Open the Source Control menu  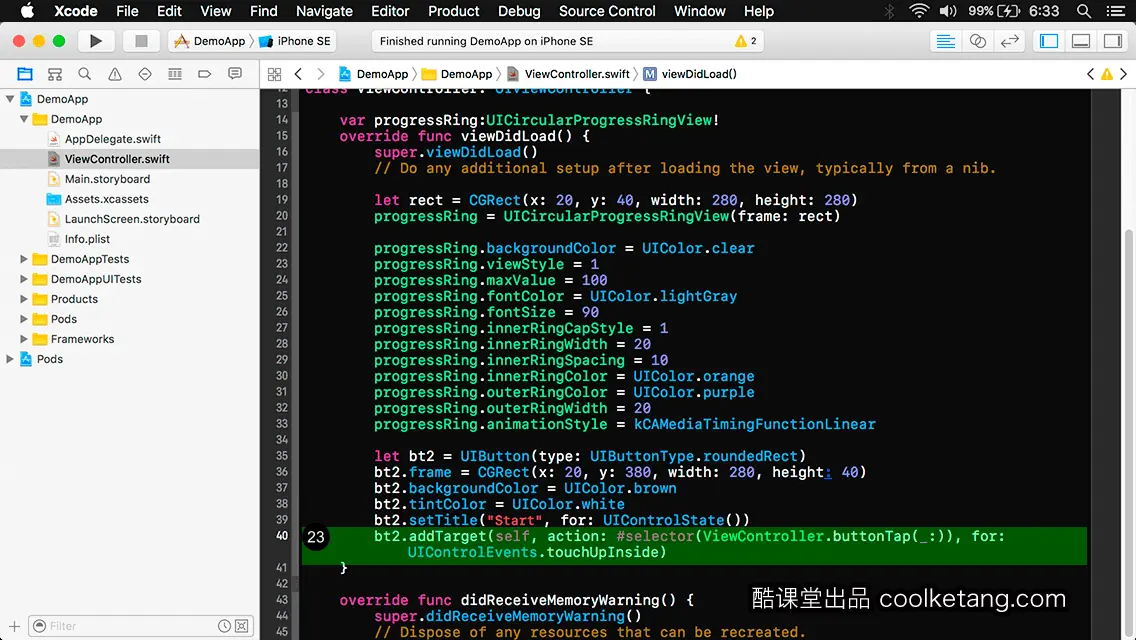click(x=606, y=11)
